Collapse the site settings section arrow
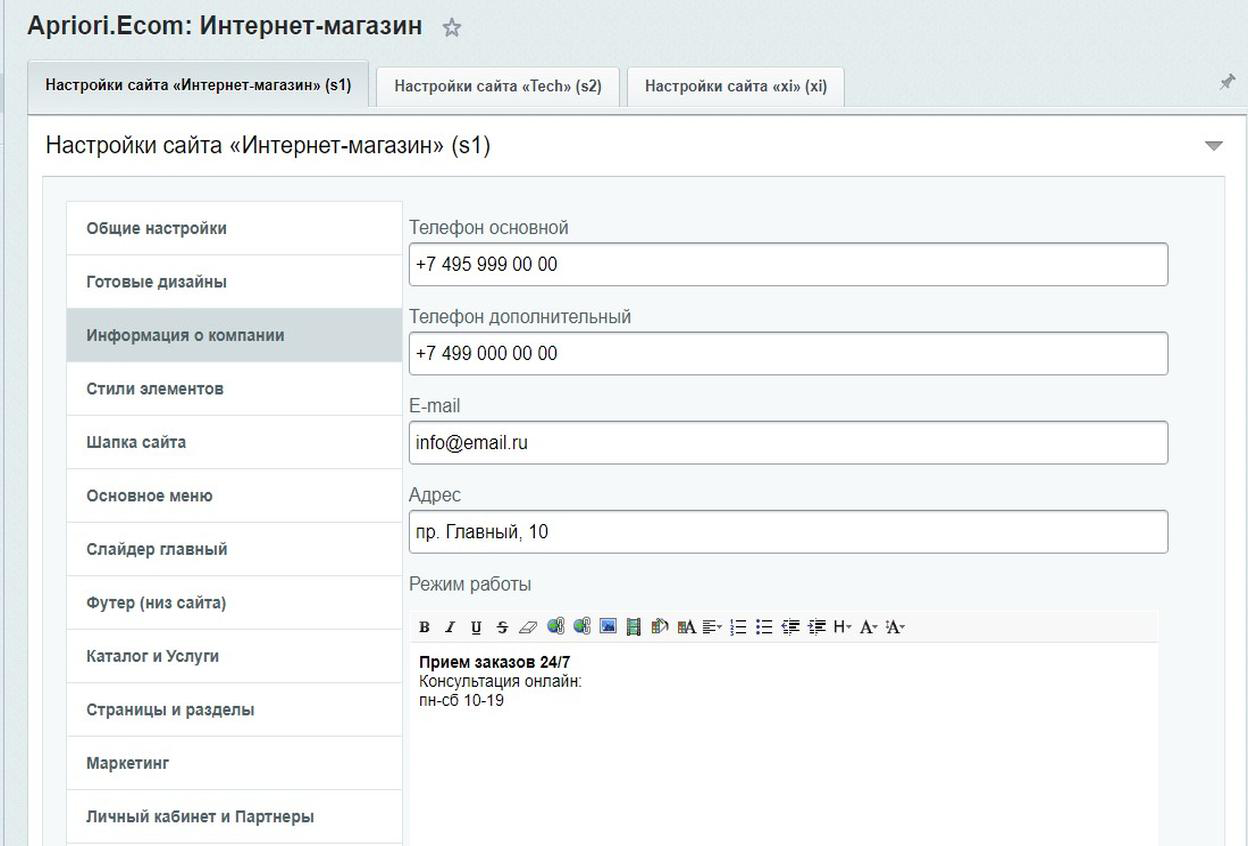The width and height of the screenshot is (1248, 846). pyautogui.click(x=1213, y=146)
